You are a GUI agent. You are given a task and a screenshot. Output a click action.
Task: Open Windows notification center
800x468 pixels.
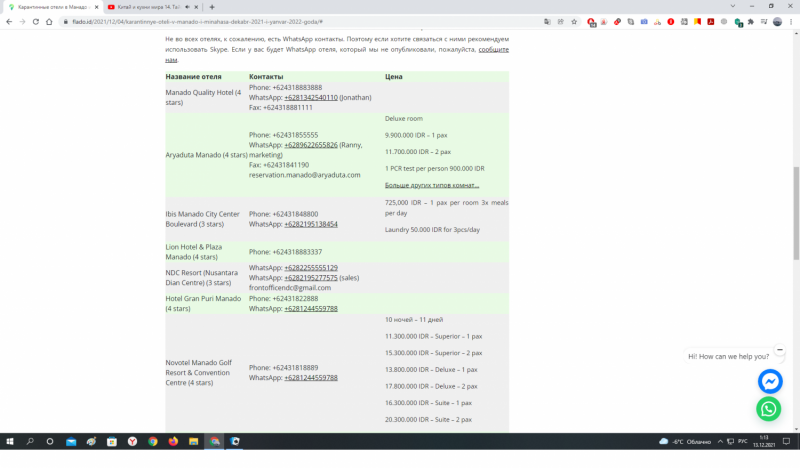(x=787, y=441)
